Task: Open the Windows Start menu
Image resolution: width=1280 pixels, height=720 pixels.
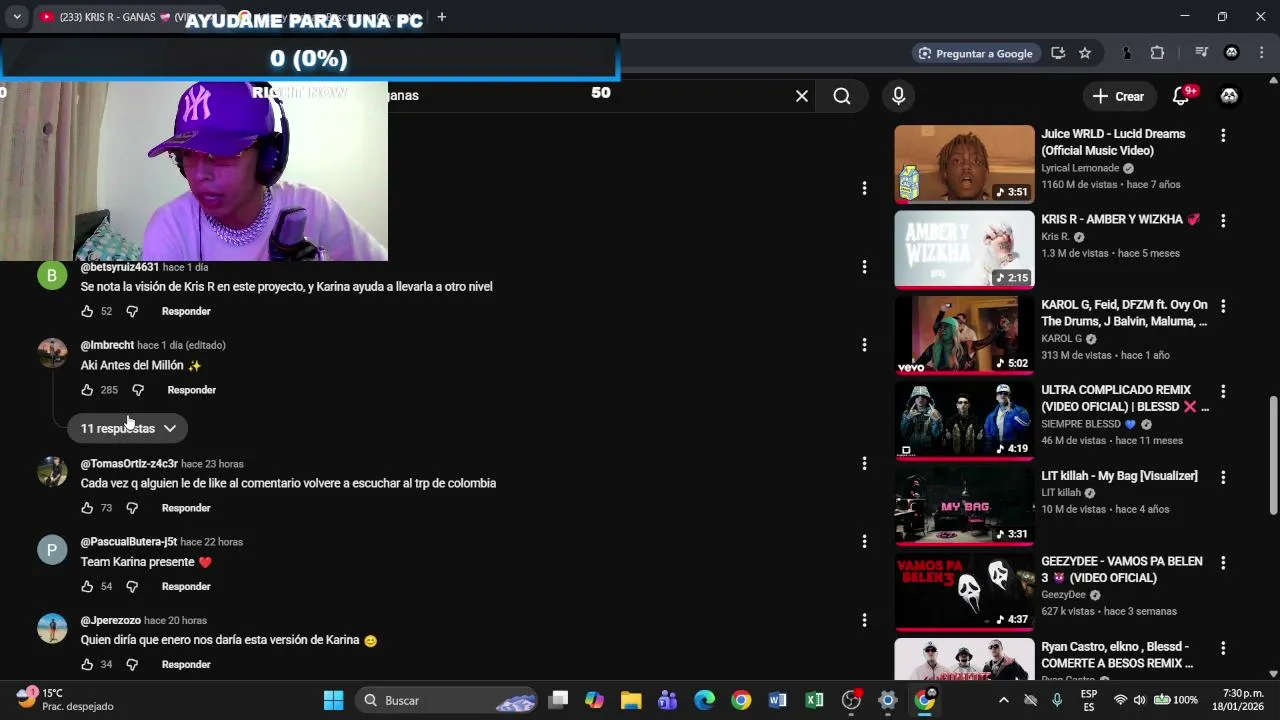Action: point(334,700)
